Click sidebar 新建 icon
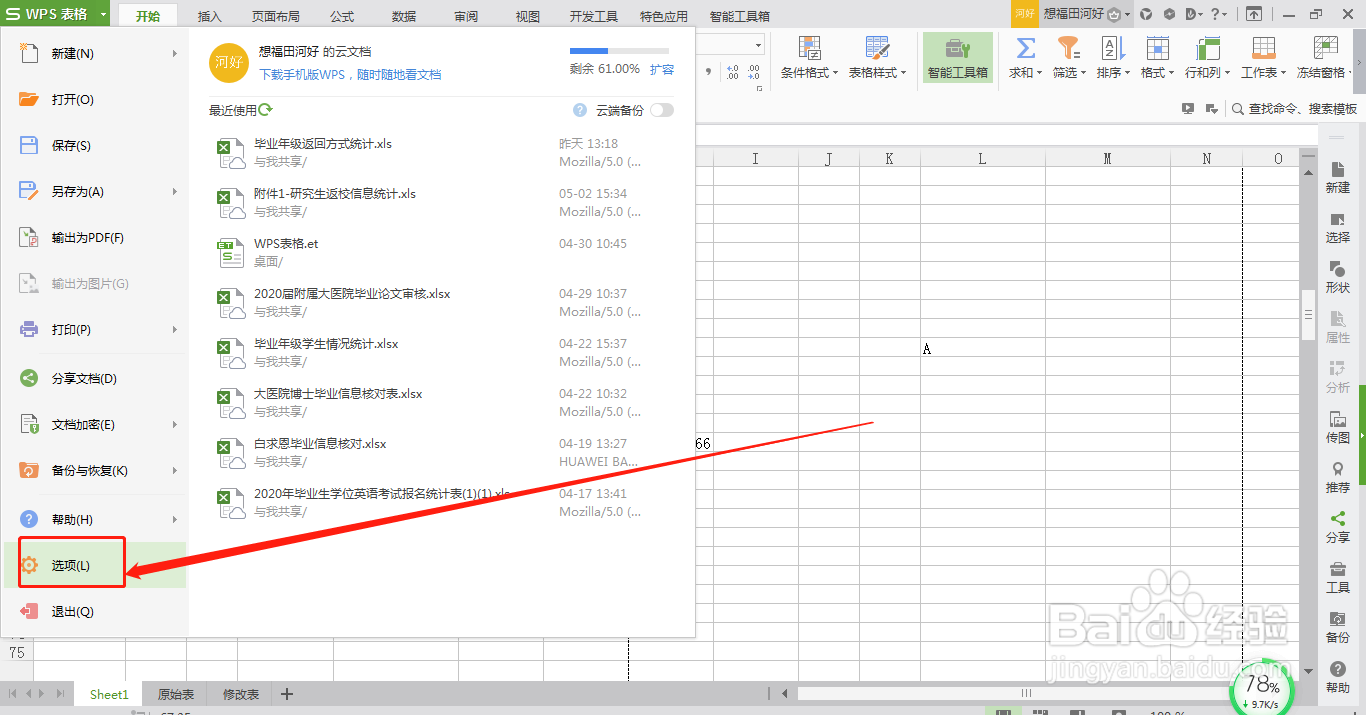1366x715 pixels. click(x=1337, y=170)
